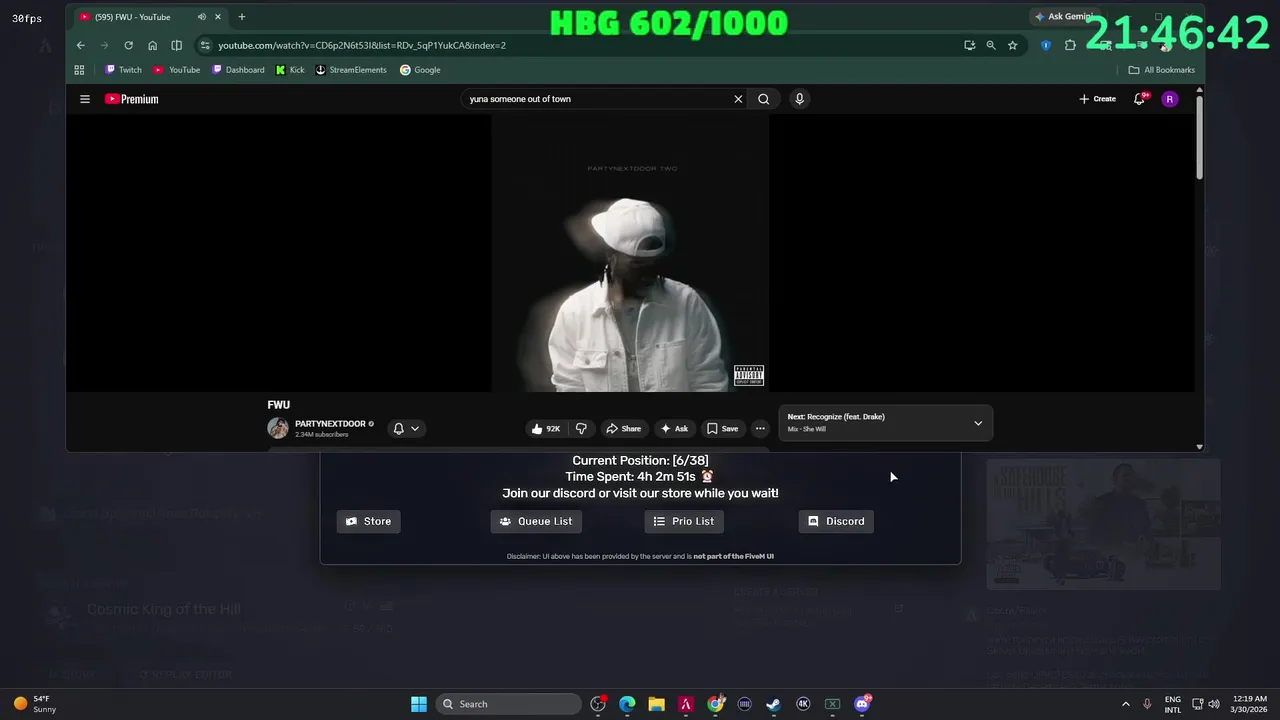Screen dimensions: 1280x720
Task: Switch the ENG INTL input language
Action: (1172, 704)
